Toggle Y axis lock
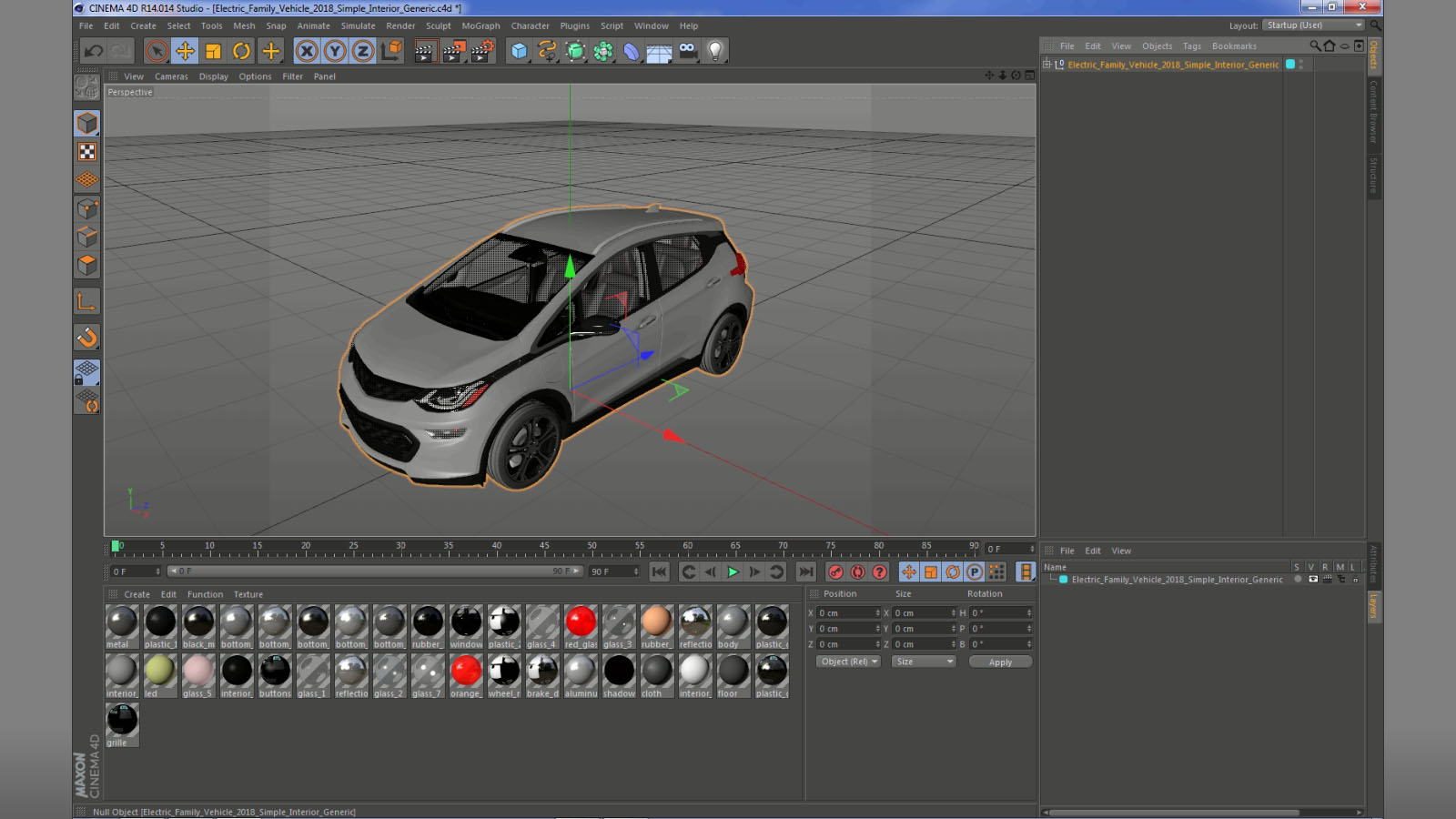The image size is (1456, 819). [335, 51]
